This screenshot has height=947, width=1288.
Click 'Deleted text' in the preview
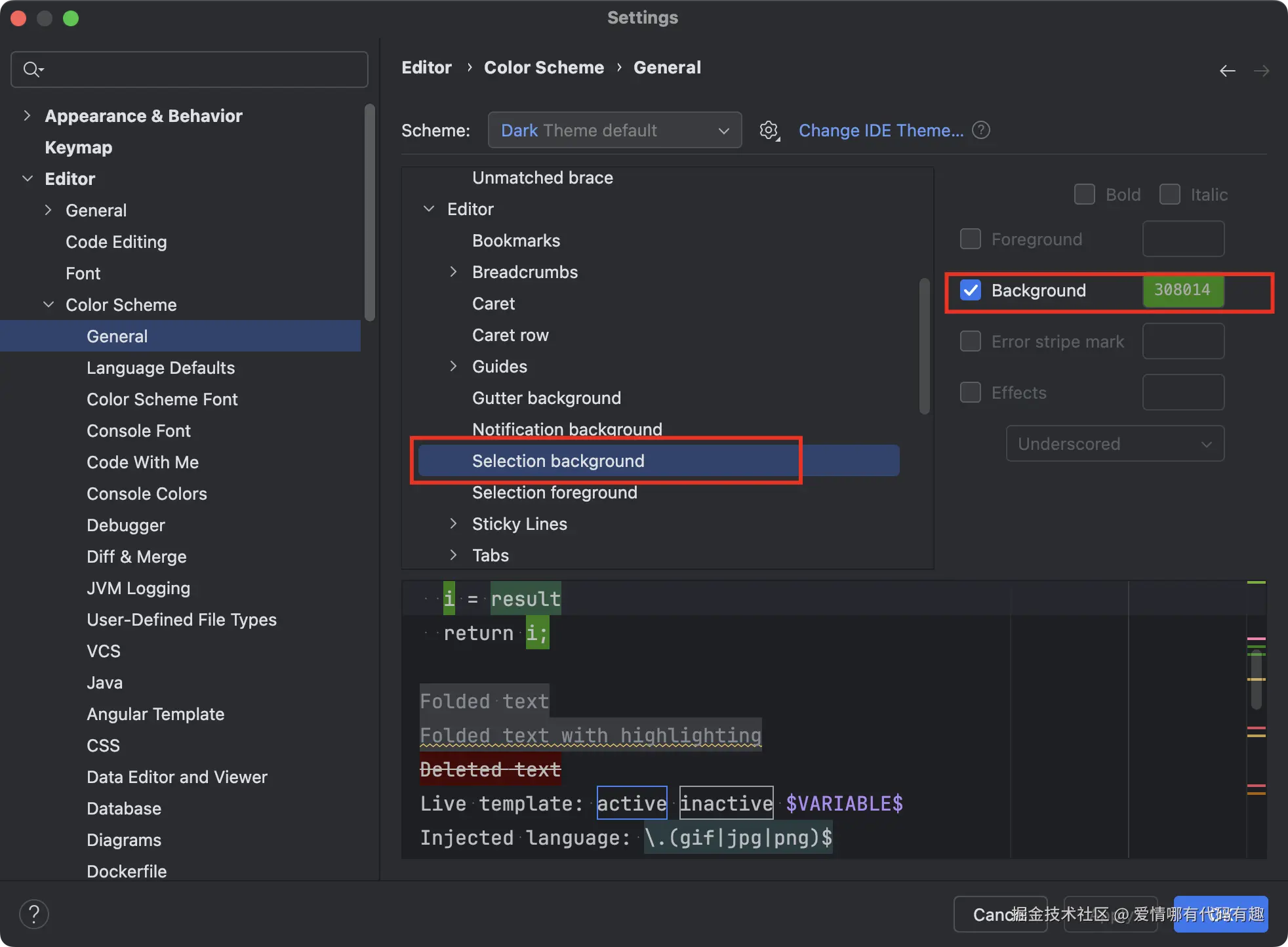[x=491, y=769]
